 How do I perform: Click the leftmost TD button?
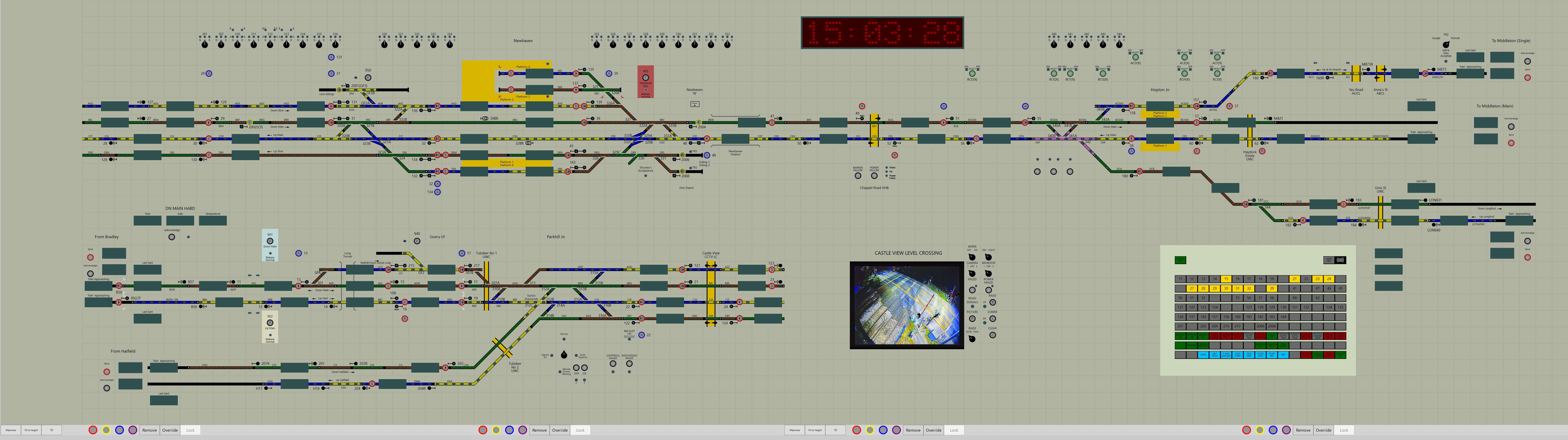(52, 430)
